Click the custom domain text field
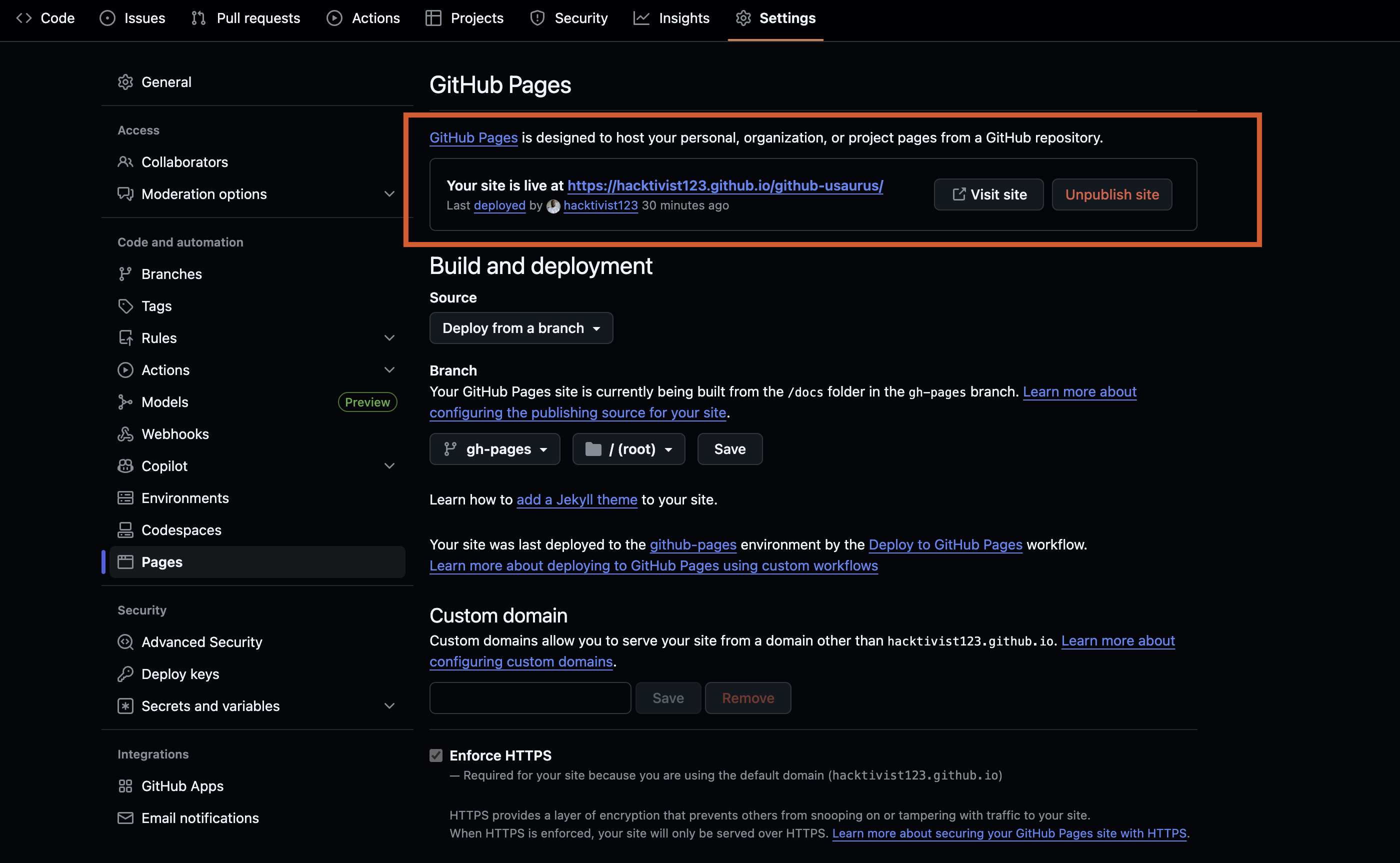1400x863 pixels. click(530, 698)
